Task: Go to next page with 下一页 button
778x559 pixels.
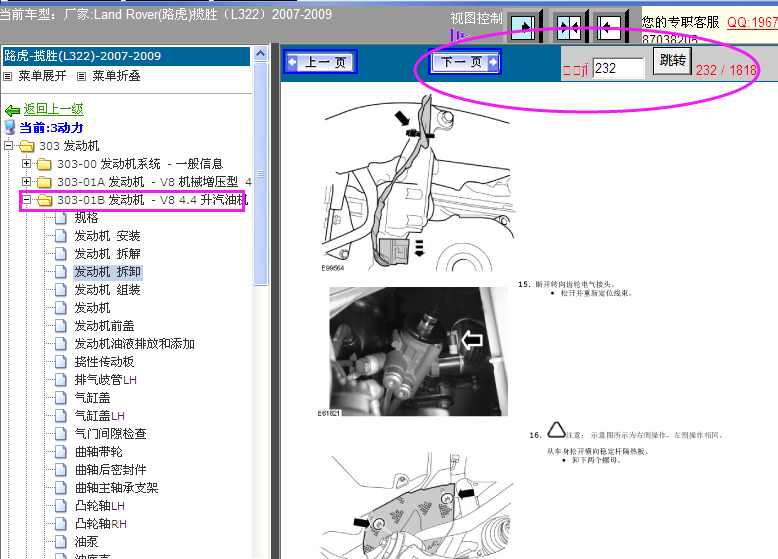Action: pyautogui.click(x=465, y=62)
